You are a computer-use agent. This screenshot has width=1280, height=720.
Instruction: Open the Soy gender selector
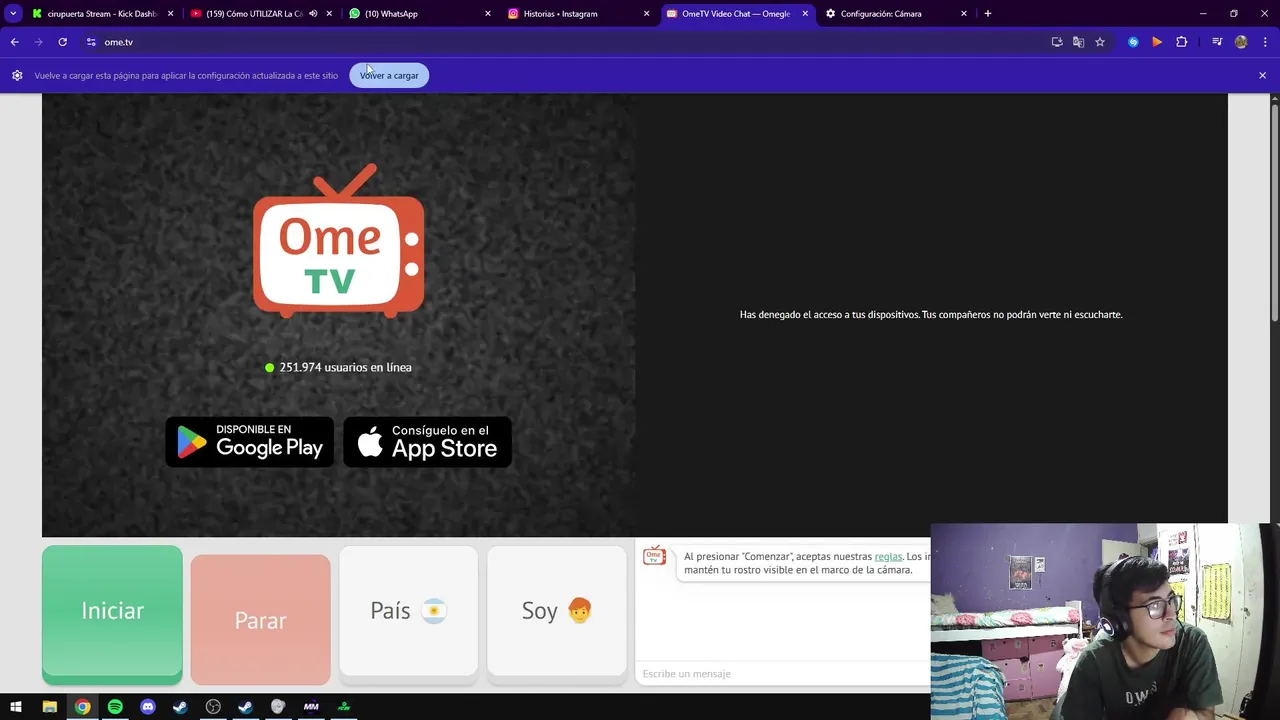[x=556, y=611]
